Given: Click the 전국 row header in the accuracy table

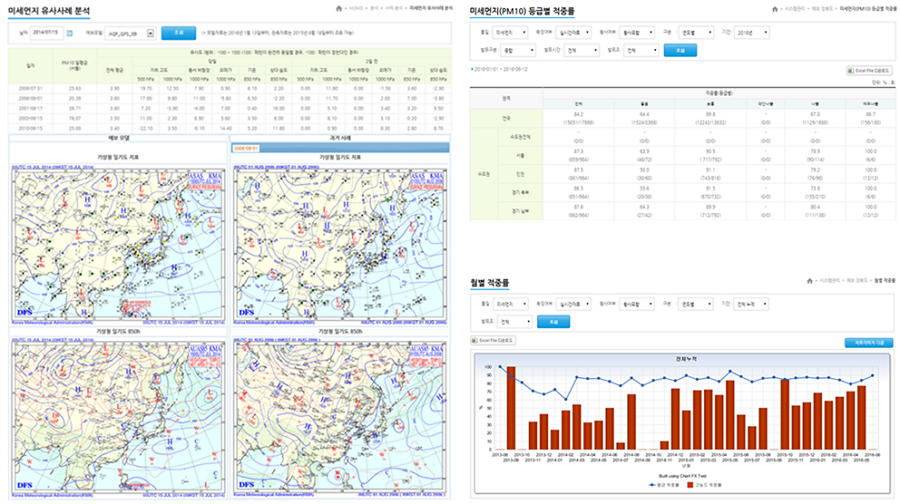Looking at the screenshot, I should 506,118.
